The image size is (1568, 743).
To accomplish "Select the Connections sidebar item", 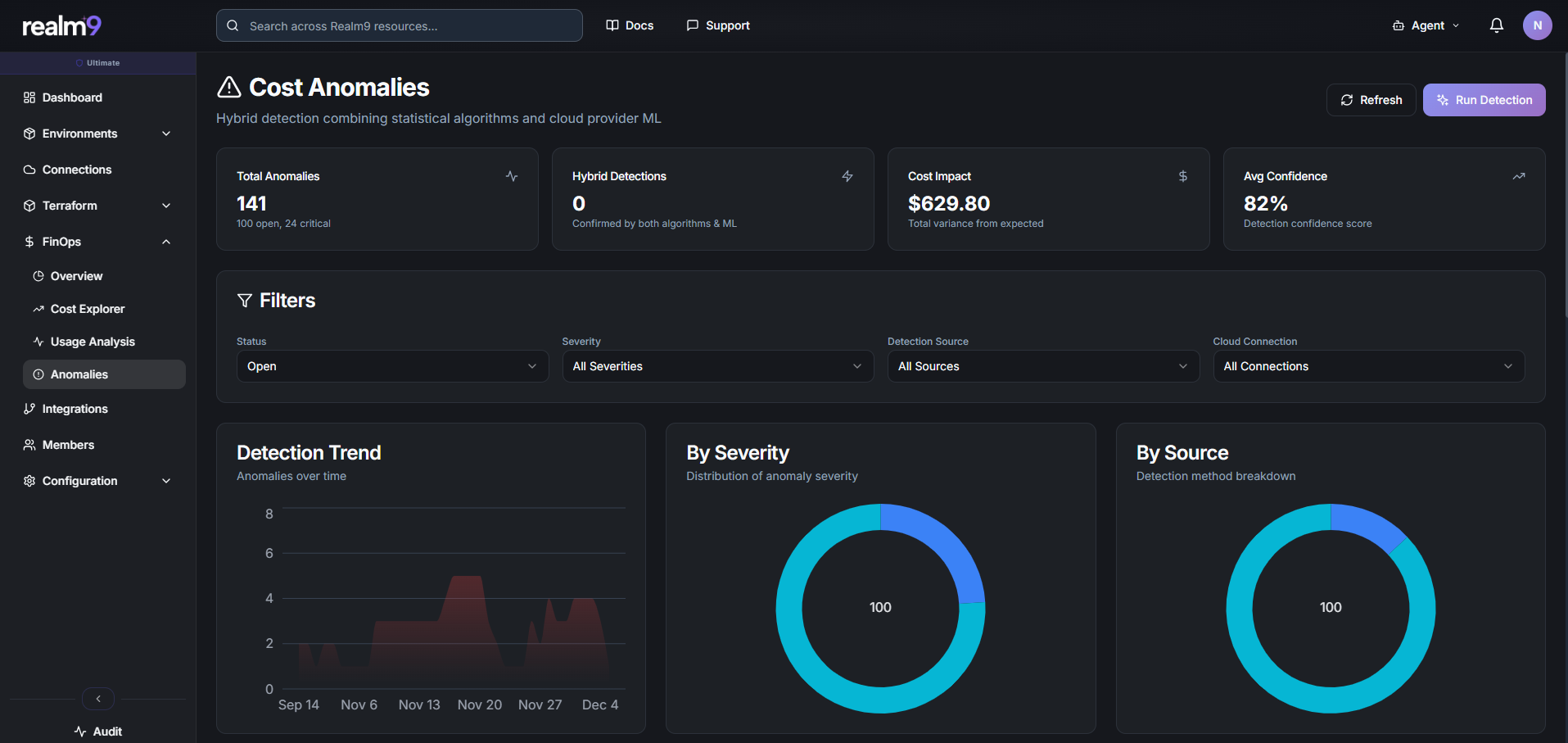I will (77, 169).
